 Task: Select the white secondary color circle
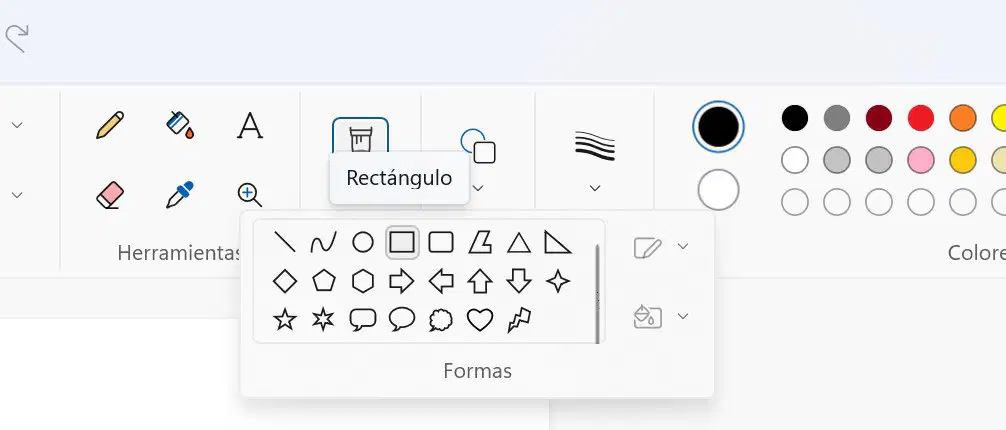(x=719, y=190)
